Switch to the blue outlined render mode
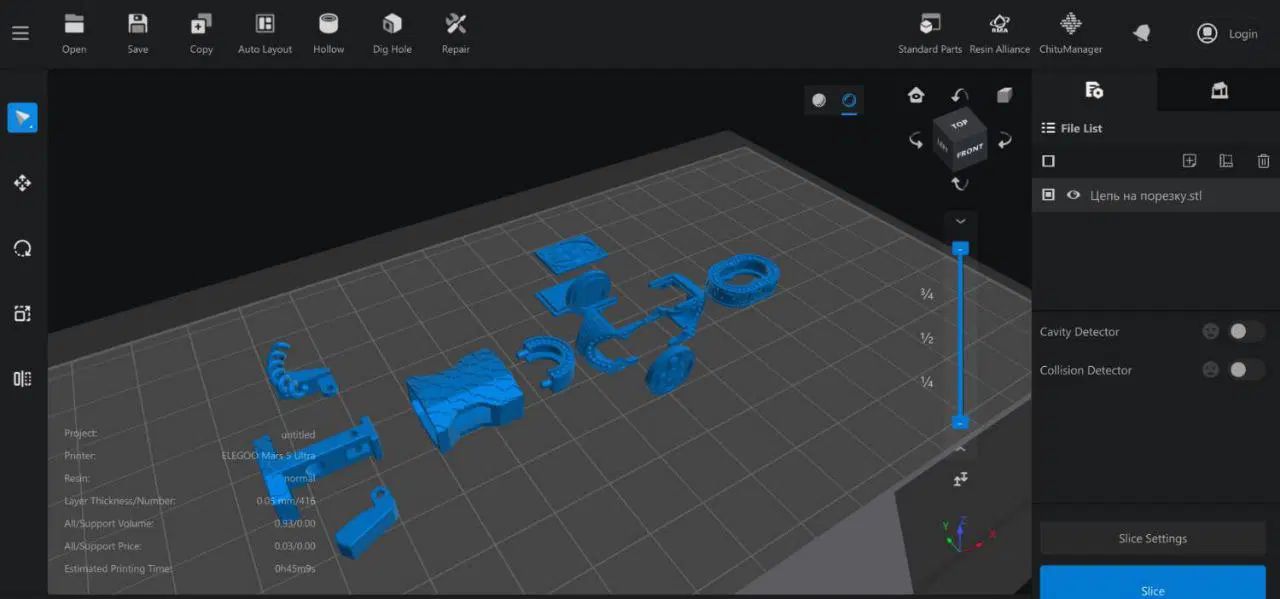The height and width of the screenshot is (599, 1280). 849,100
